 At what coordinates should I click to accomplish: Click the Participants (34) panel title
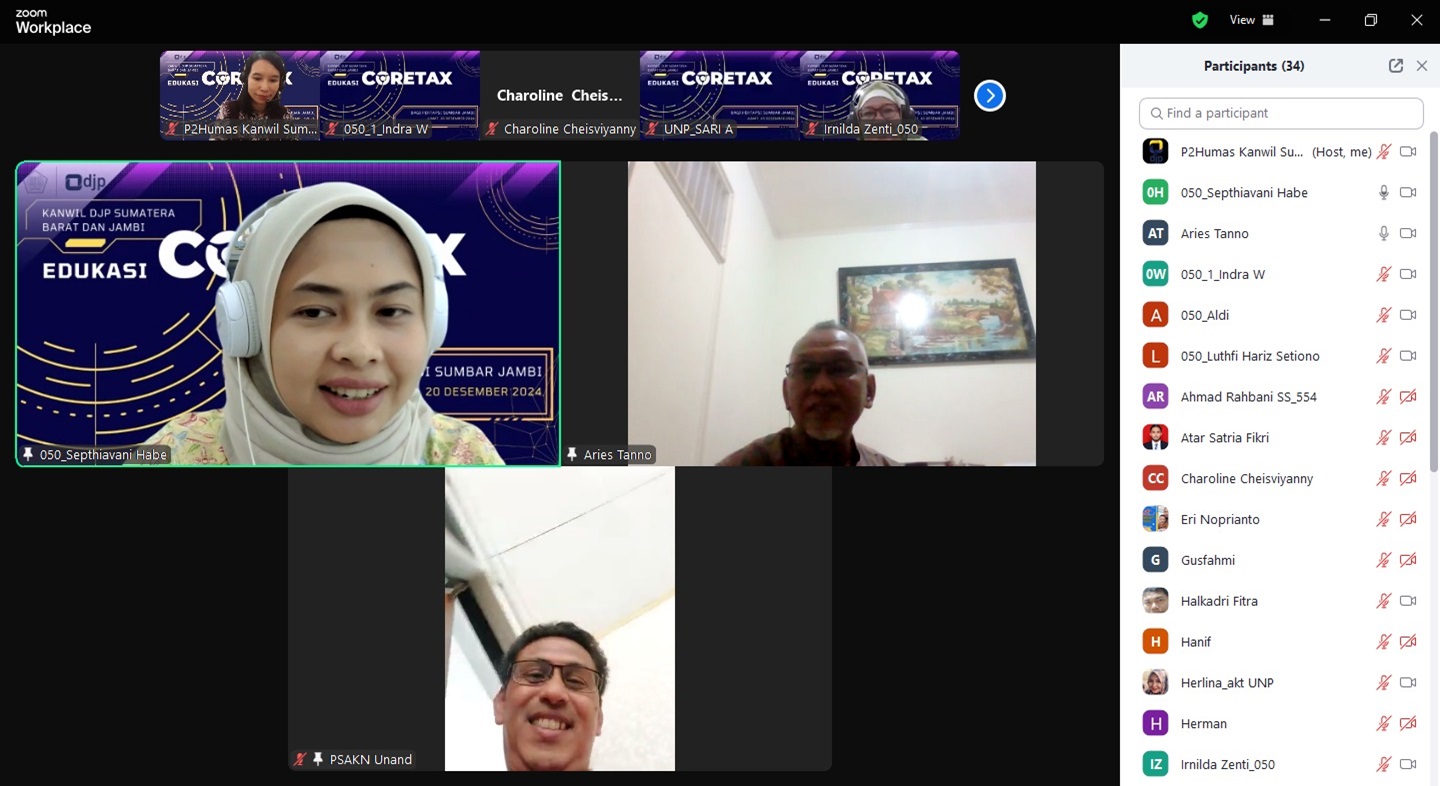point(1253,66)
